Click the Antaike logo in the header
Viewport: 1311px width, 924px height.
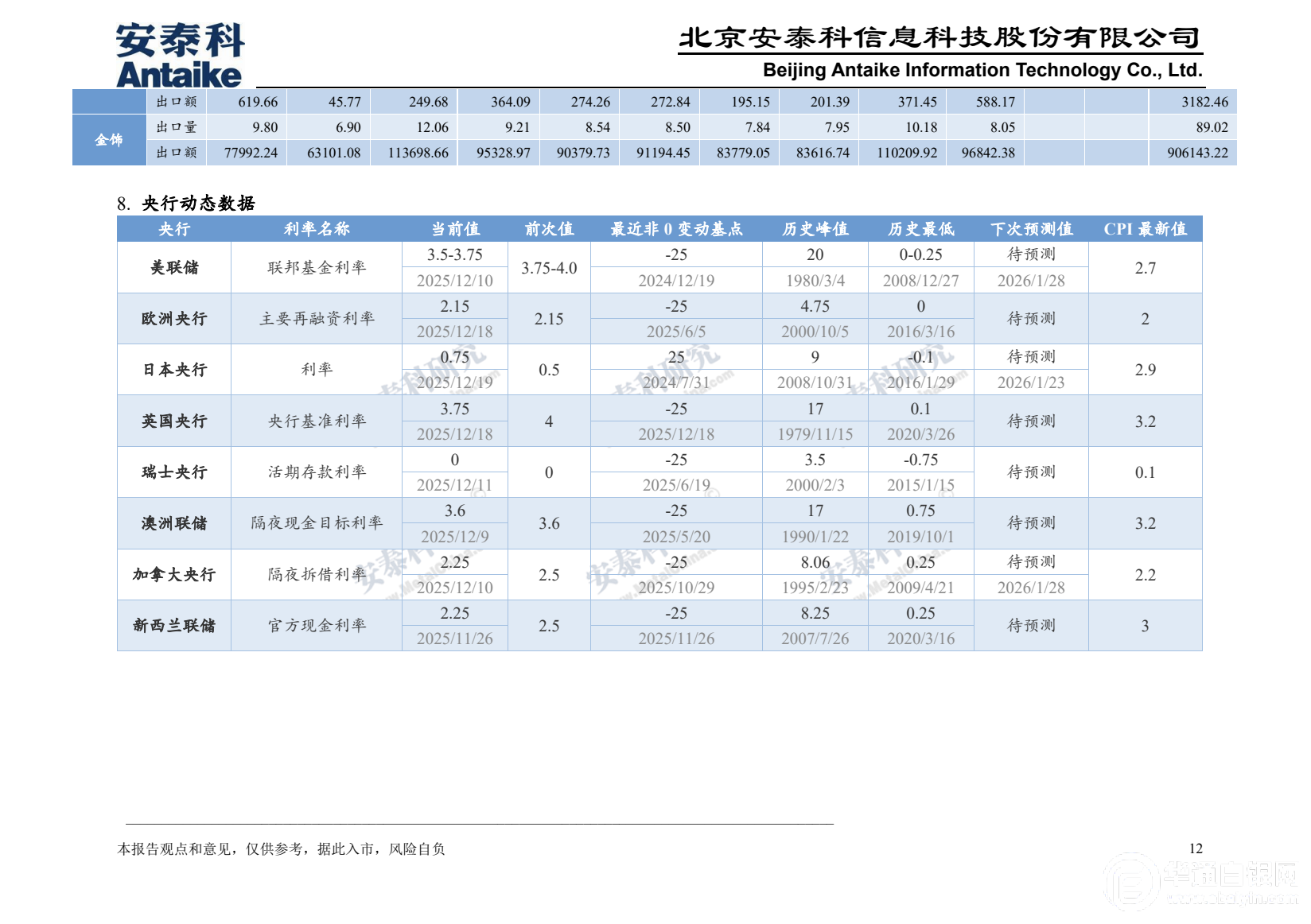tap(180, 55)
